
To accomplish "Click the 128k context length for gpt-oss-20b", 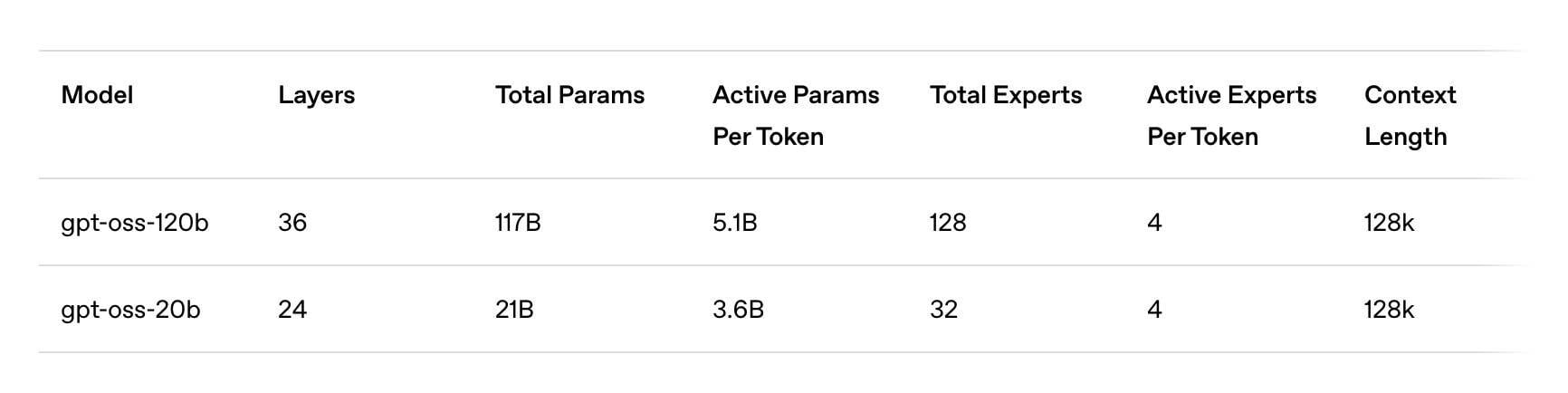I will pyautogui.click(x=1389, y=310).
